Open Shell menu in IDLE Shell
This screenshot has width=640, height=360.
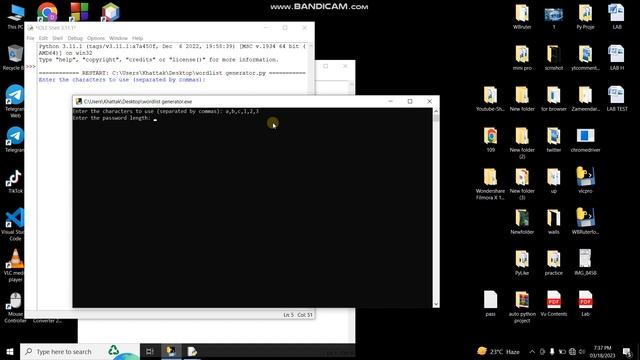(58, 38)
